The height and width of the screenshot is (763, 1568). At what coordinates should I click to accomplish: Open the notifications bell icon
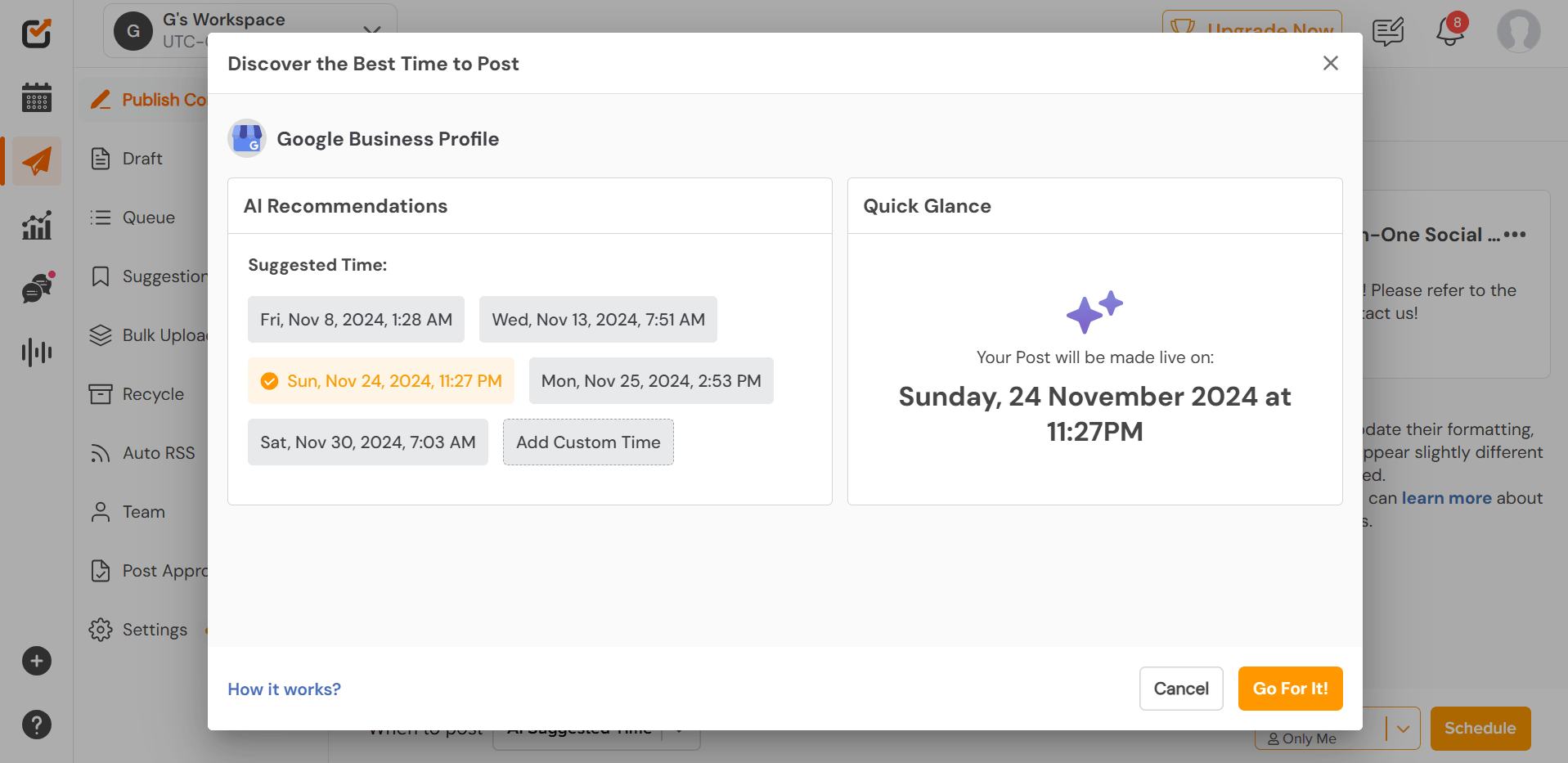tap(1450, 31)
